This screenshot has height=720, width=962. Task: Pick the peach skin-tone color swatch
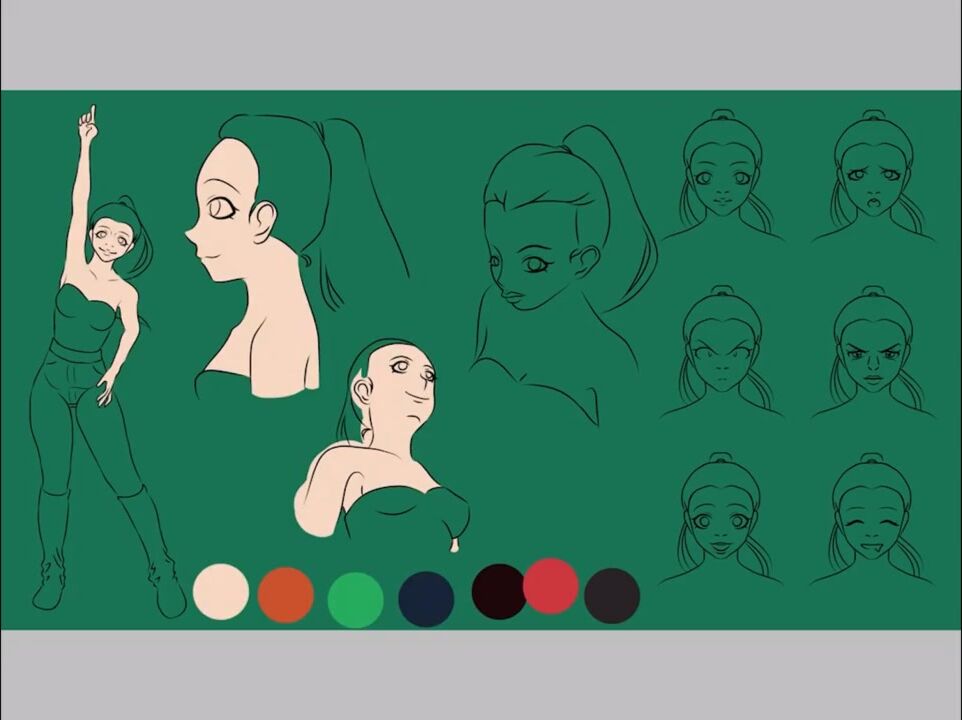click(x=221, y=591)
